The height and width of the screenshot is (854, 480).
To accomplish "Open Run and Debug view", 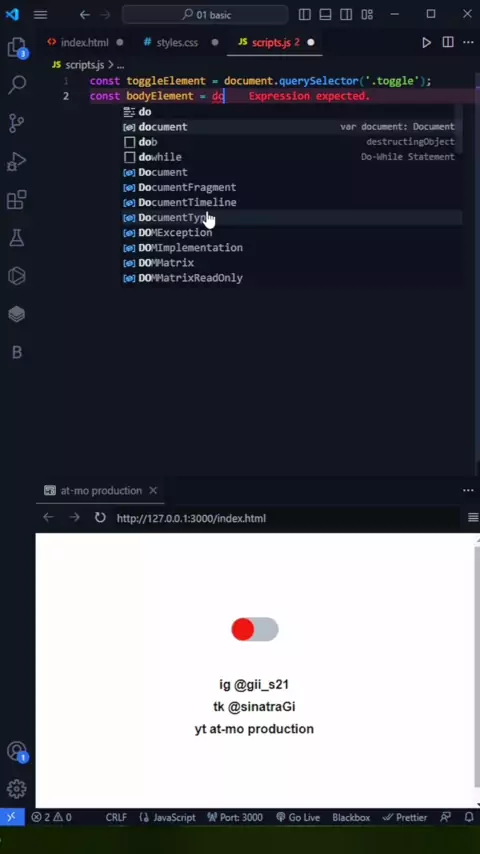I will pyautogui.click(x=17, y=161).
